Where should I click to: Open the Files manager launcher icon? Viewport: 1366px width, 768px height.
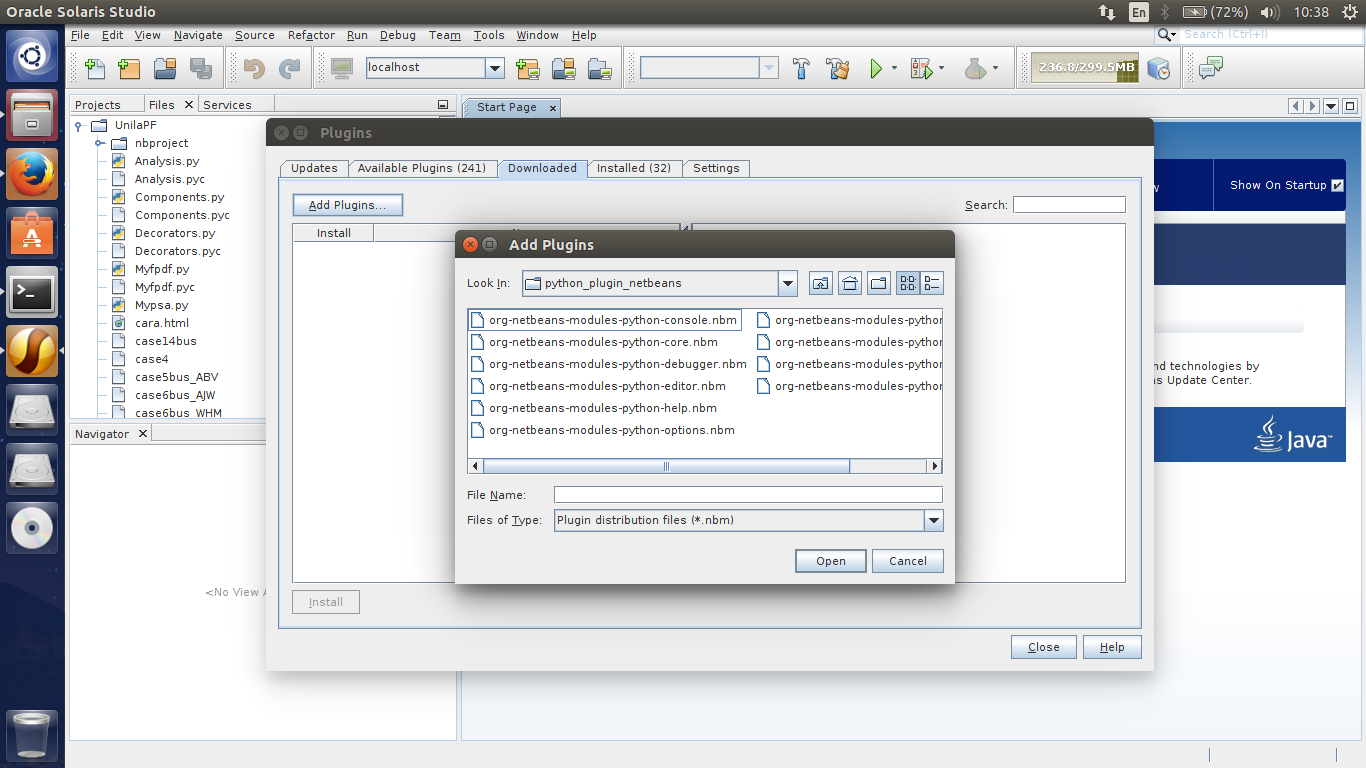tap(32, 114)
